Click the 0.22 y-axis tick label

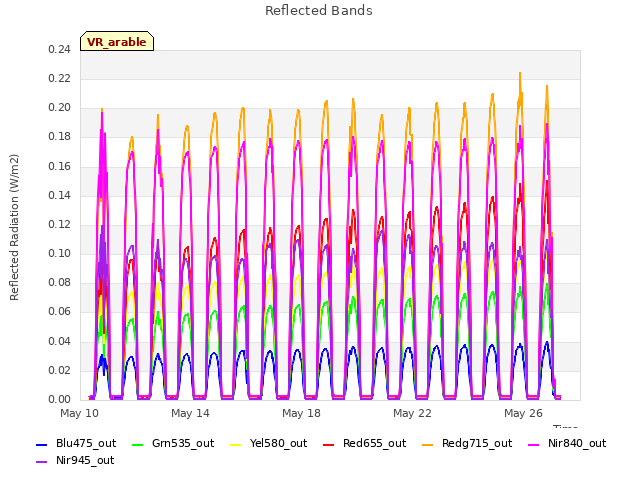60,78
